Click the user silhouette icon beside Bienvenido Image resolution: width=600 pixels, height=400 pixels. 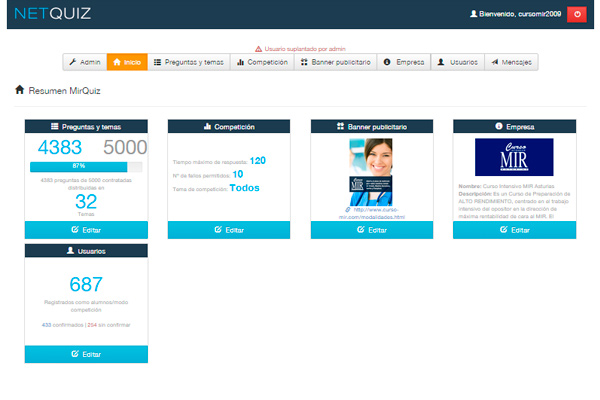473,14
